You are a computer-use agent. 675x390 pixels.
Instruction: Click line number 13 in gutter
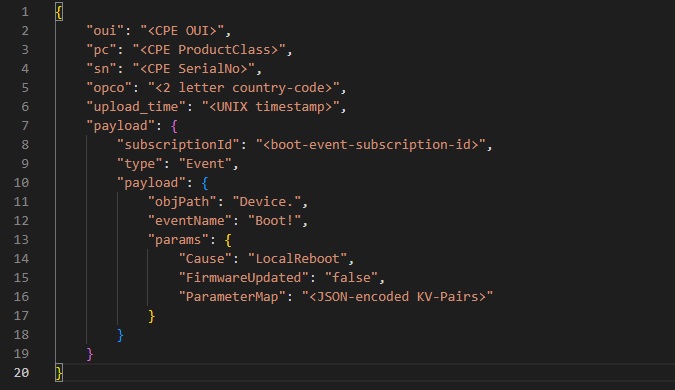tap(21, 239)
